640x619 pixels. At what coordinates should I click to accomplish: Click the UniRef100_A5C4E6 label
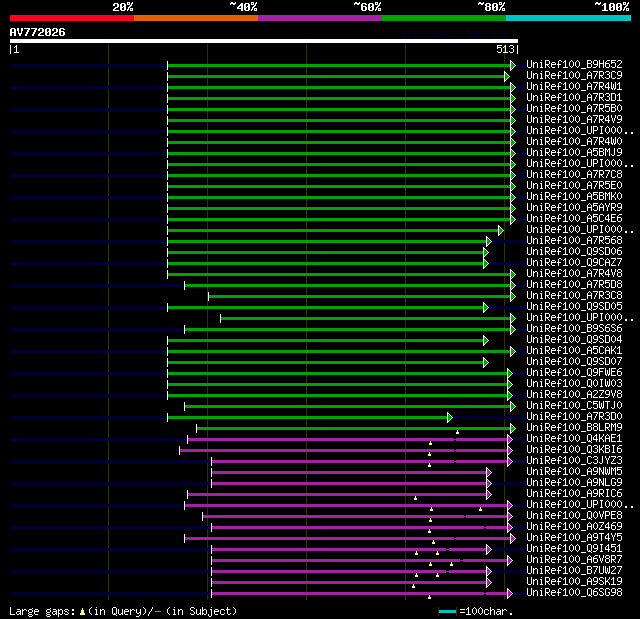point(574,219)
